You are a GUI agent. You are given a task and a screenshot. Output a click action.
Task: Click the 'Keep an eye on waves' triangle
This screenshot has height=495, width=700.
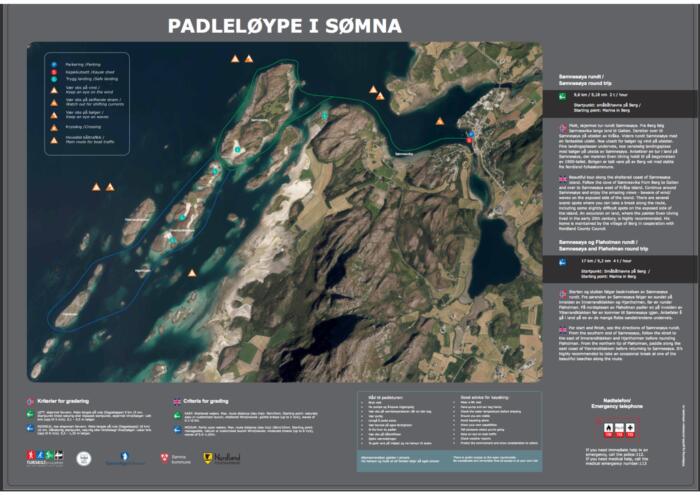tap(54, 115)
